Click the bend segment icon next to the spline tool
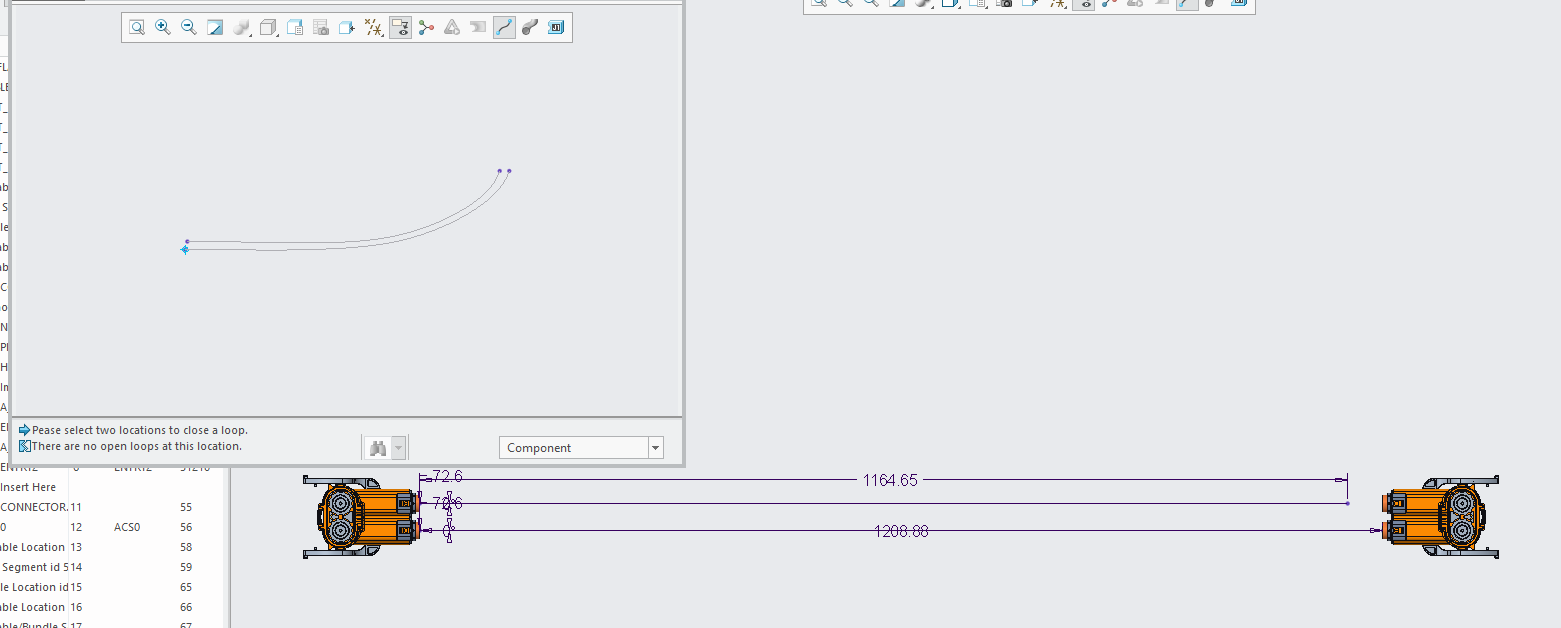The image size is (1561, 628). 529,27
